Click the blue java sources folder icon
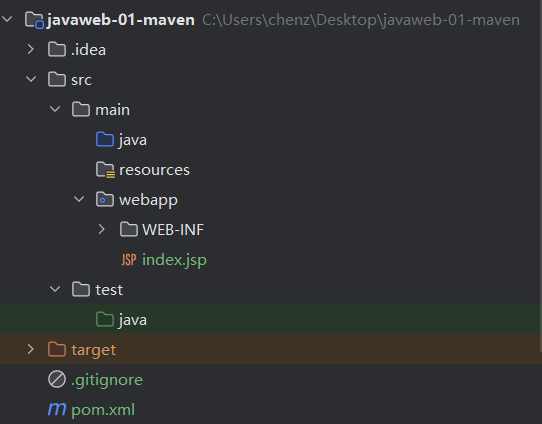The height and width of the screenshot is (424, 542). pos(105,140)
